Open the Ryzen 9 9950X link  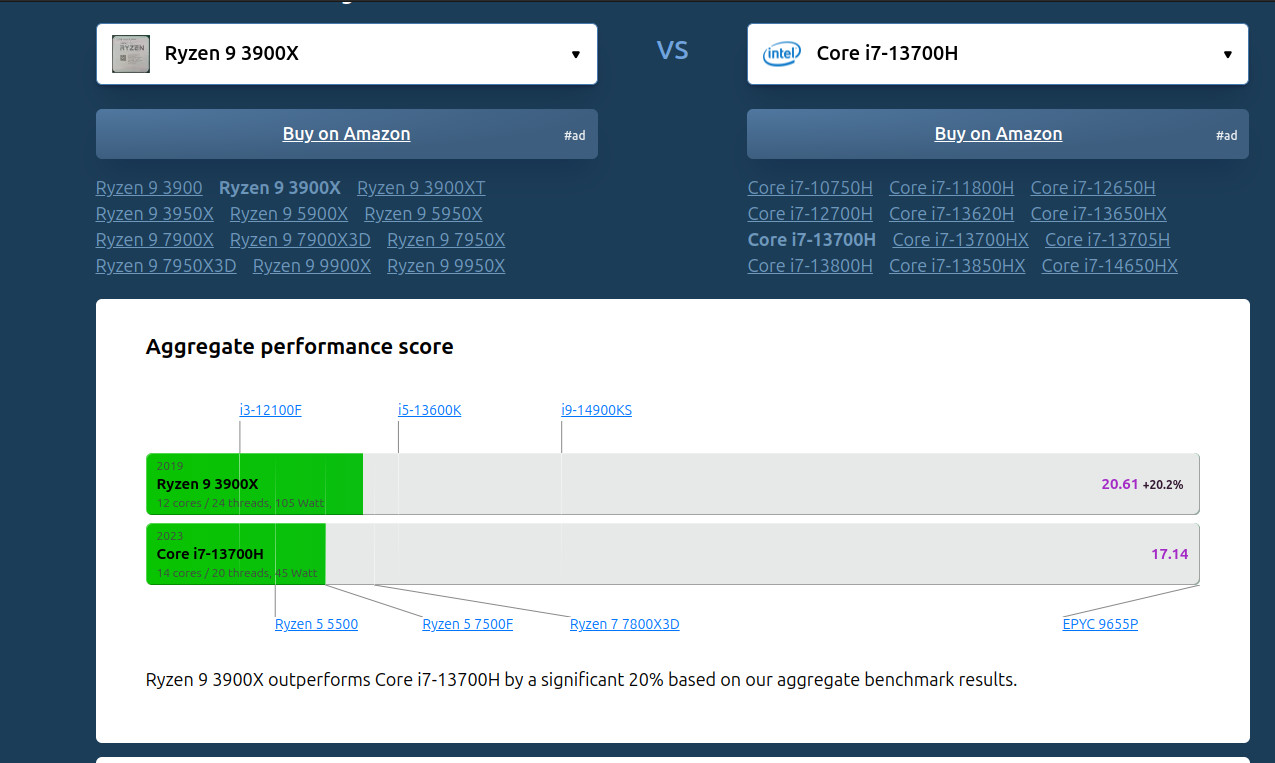(446, 266)
